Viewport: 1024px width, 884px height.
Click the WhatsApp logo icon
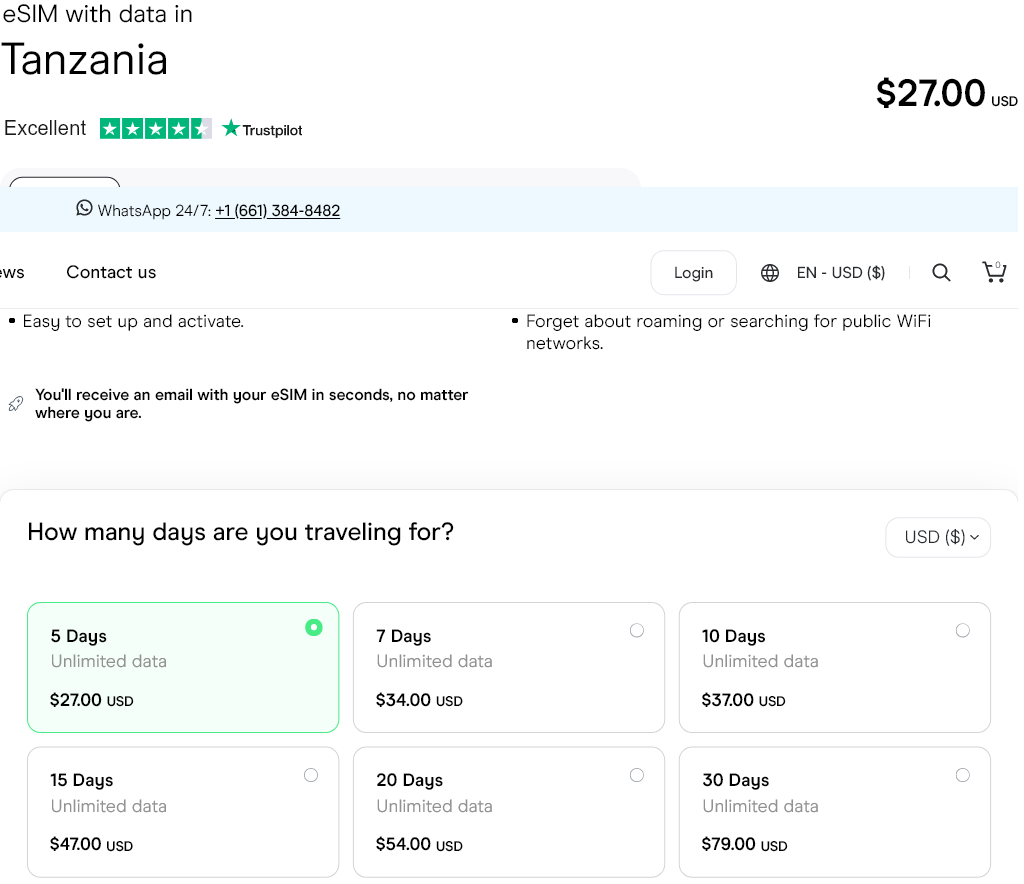(84, 208)
